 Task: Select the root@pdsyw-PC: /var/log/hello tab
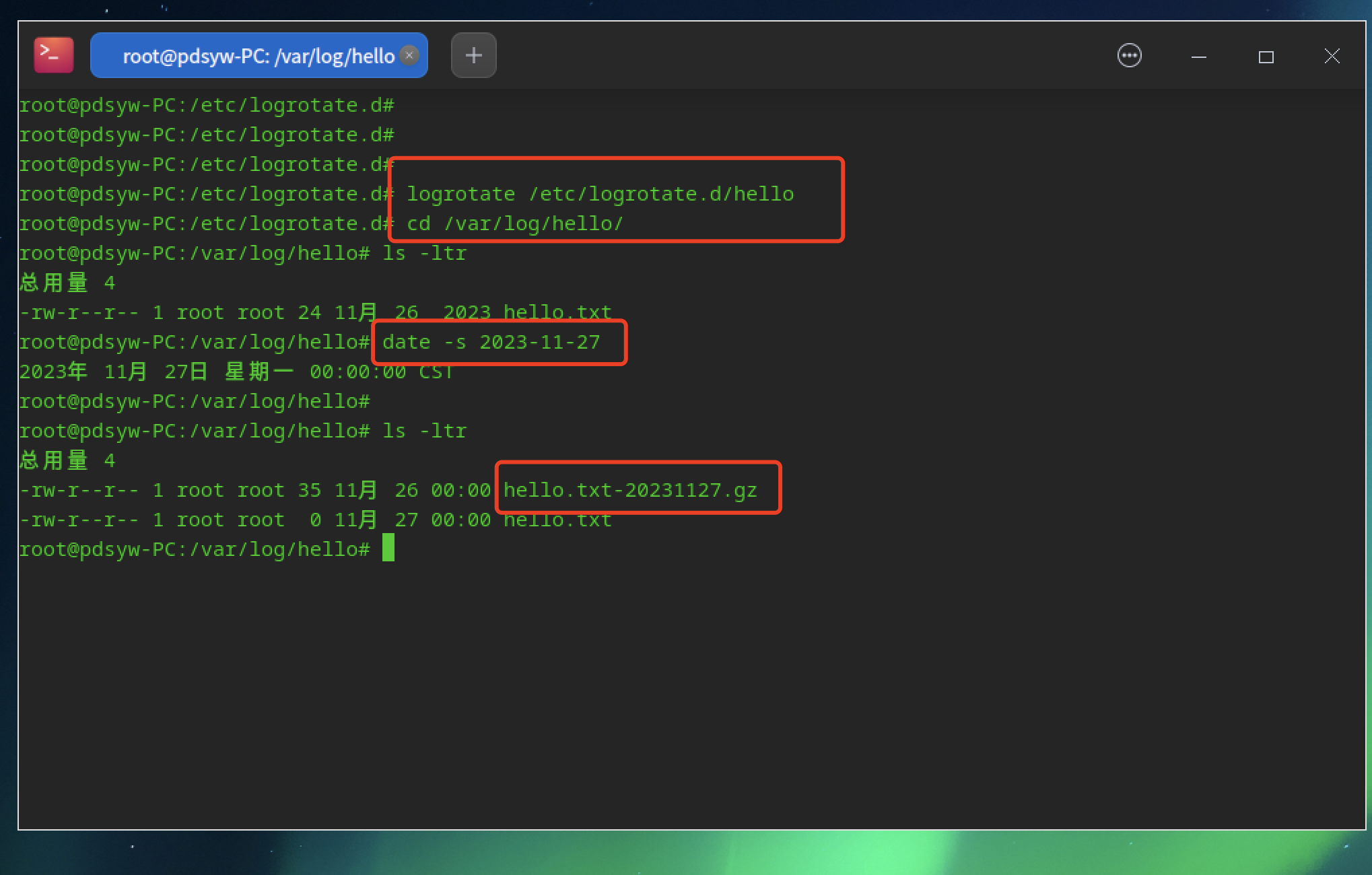(x=259, y=55)
